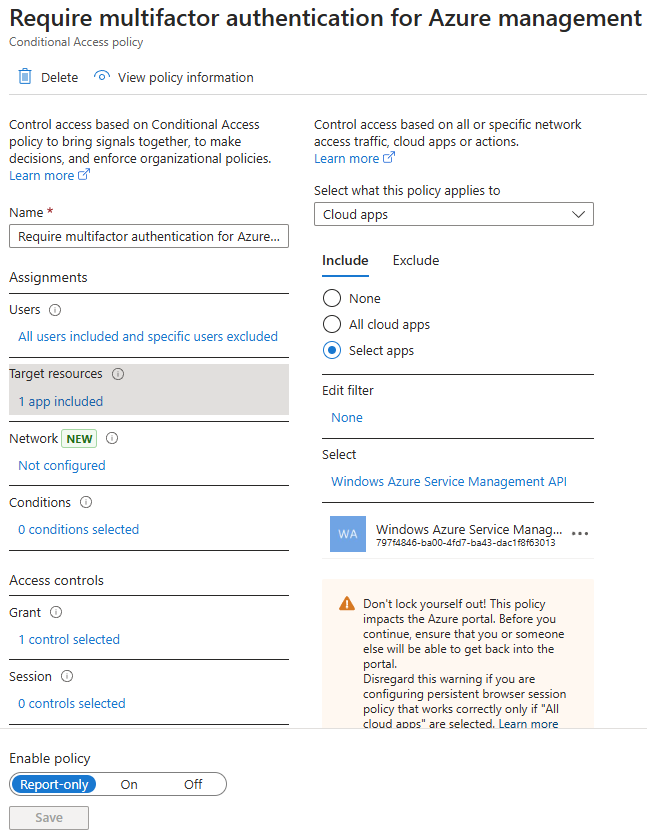Open 1 control selected under Grant
647x835 pixels.
69,639
